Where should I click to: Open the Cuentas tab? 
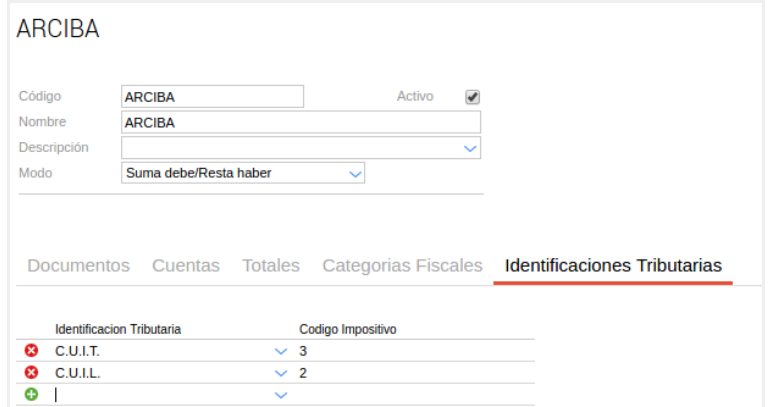click(186, 266)
